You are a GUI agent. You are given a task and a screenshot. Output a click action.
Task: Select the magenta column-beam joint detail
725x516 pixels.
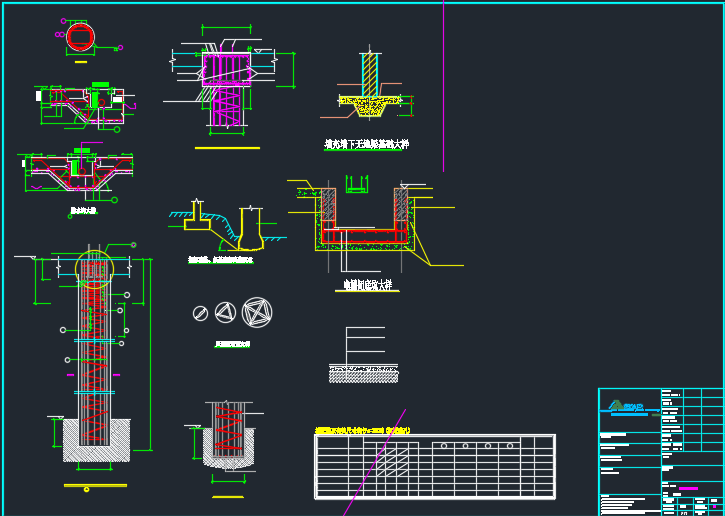point(227,83)
